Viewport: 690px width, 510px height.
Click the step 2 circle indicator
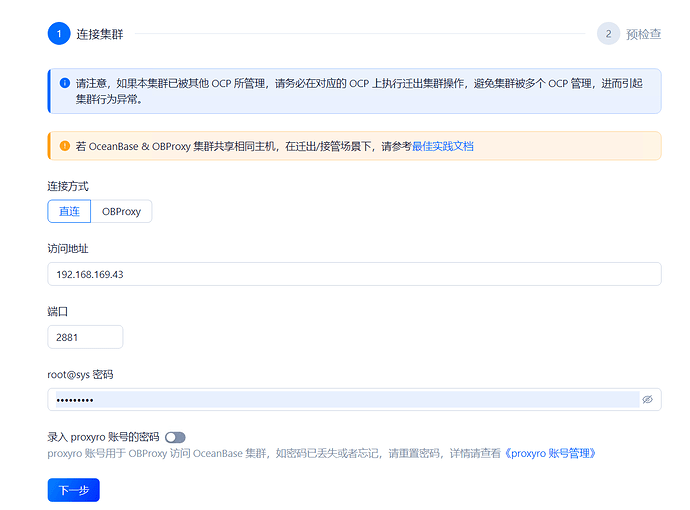pyautogui.click(x=608, y=33)
